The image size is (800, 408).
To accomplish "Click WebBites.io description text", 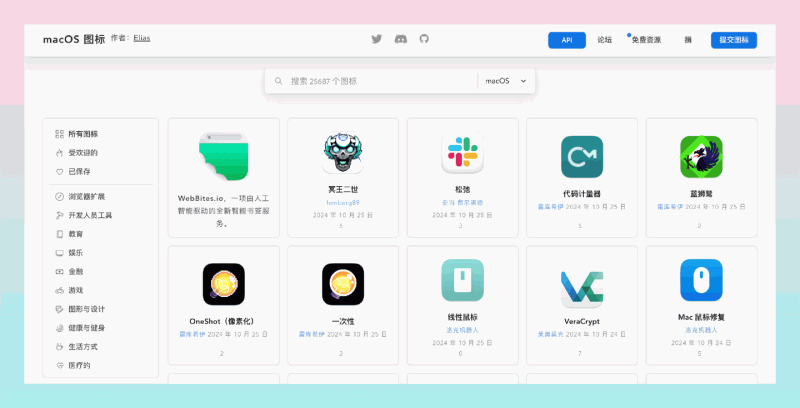I will [x=223, y=211].
